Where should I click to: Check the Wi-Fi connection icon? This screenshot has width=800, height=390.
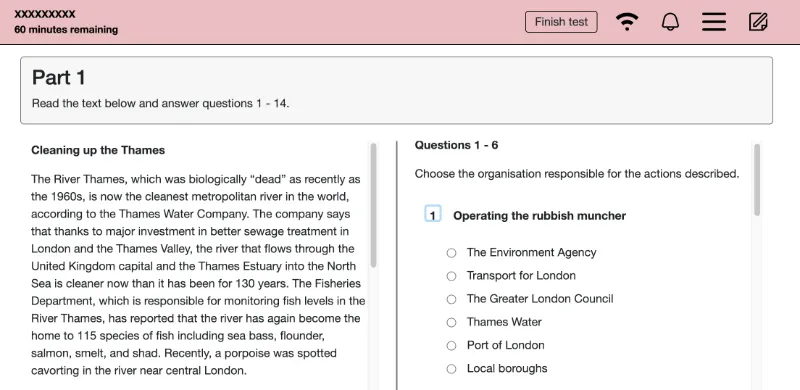click(627, 22)
